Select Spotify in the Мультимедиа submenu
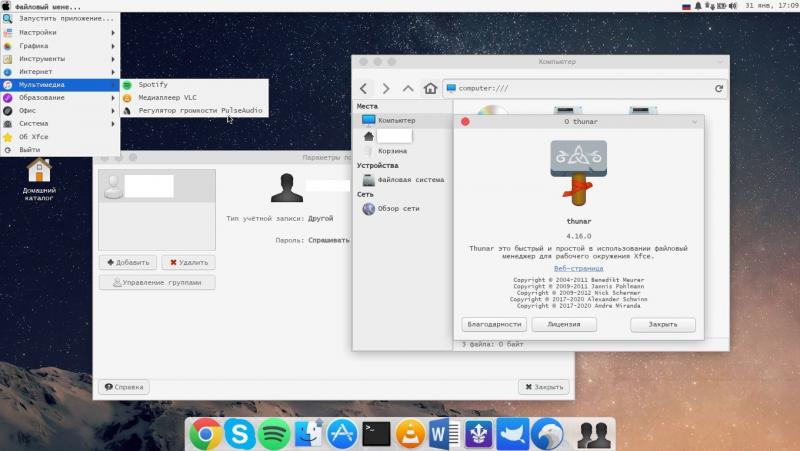This screenshot has height=451, width=800. (x=153, y=85)
